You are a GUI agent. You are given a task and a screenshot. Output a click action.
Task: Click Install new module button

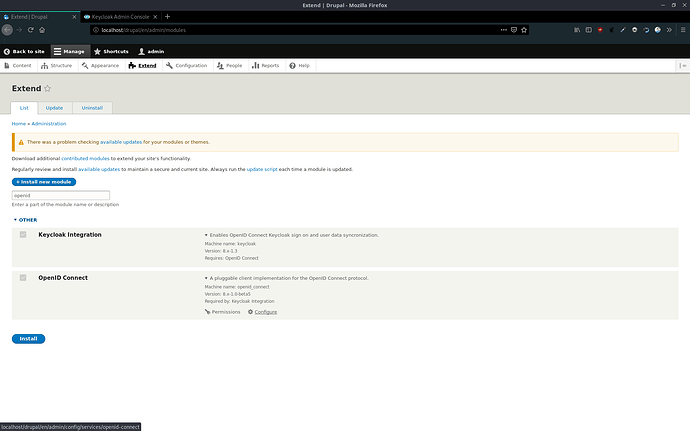pyautogui.click(x=44, y=182)
